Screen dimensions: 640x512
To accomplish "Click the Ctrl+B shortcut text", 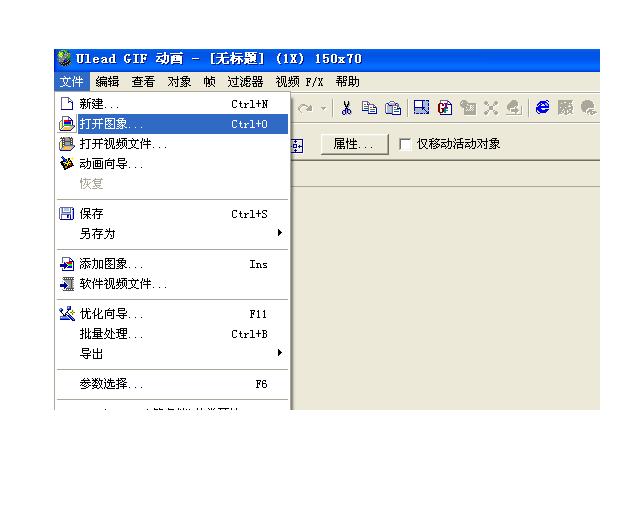I will coord(249,334).
